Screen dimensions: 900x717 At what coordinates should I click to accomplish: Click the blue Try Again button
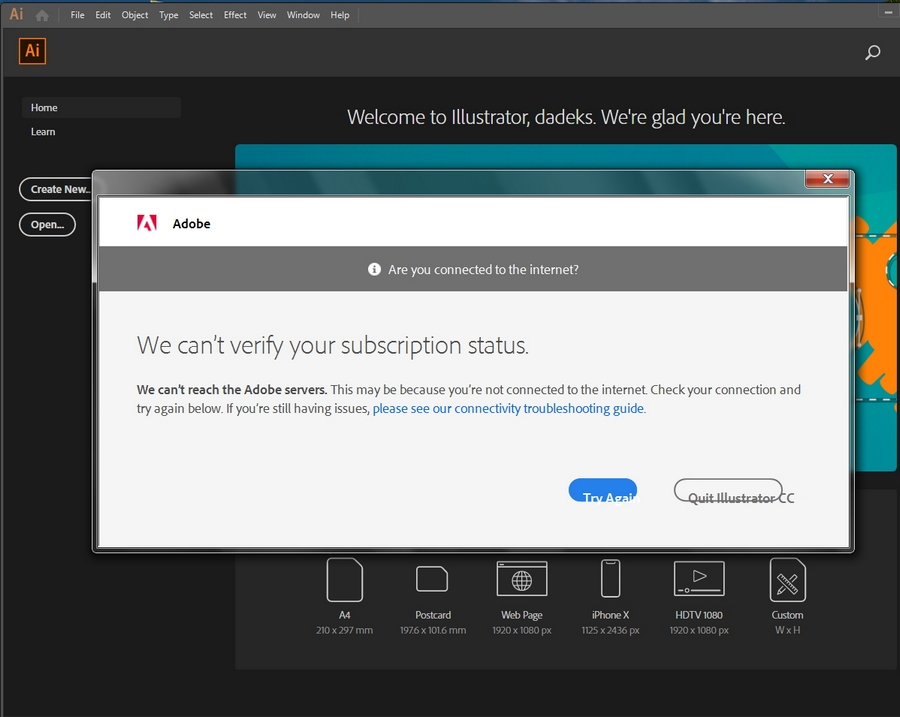pyautogui.click(x=603, y=490)
